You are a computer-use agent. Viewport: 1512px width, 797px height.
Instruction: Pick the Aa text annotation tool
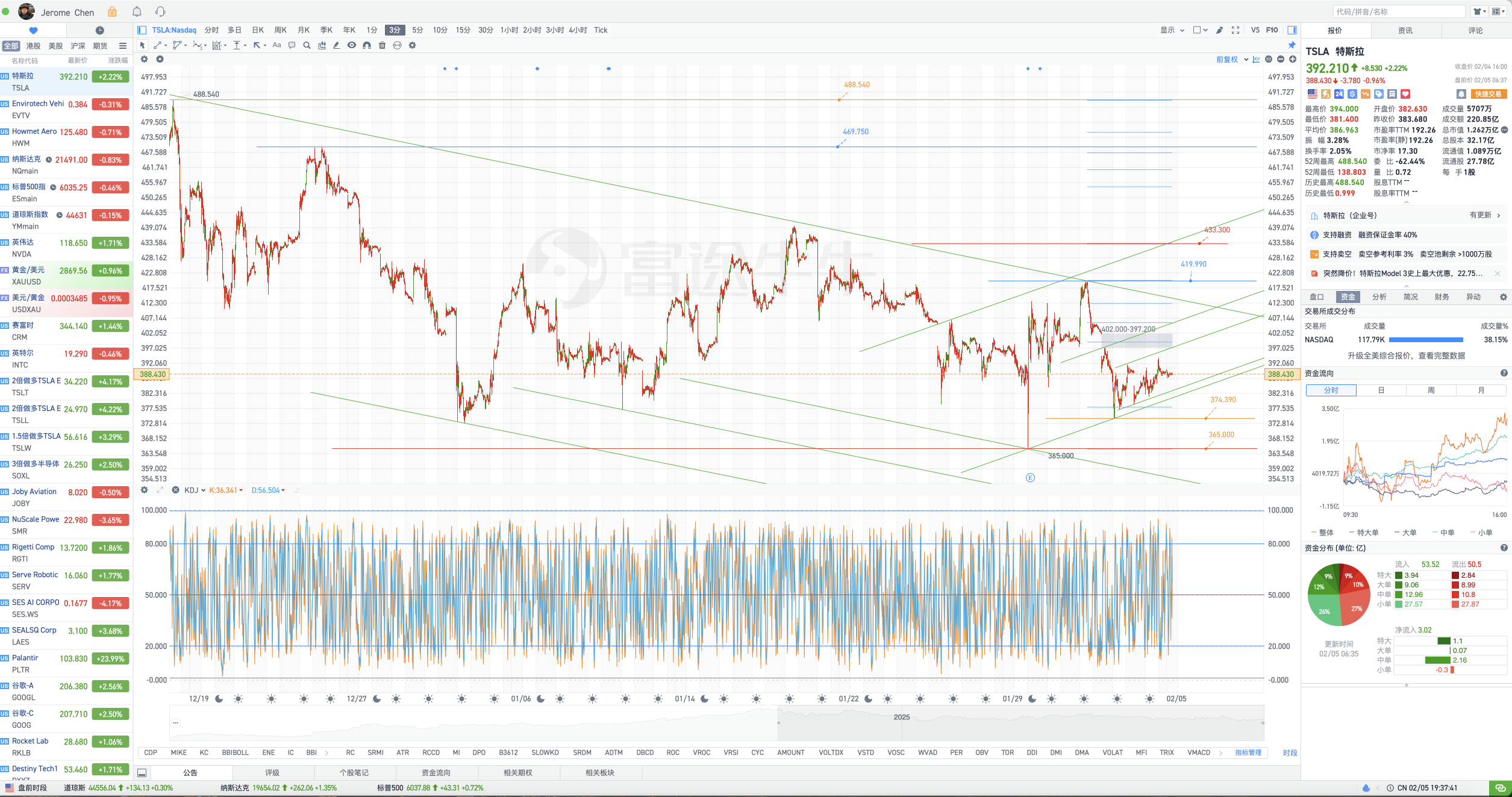pos(276,45)
